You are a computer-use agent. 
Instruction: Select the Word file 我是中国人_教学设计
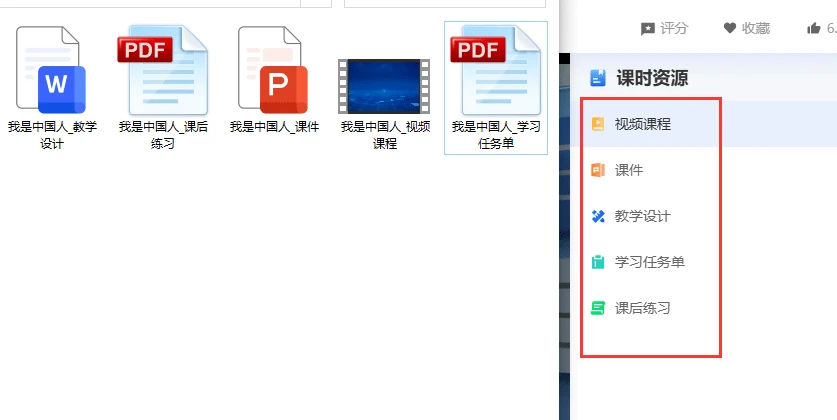52,88
